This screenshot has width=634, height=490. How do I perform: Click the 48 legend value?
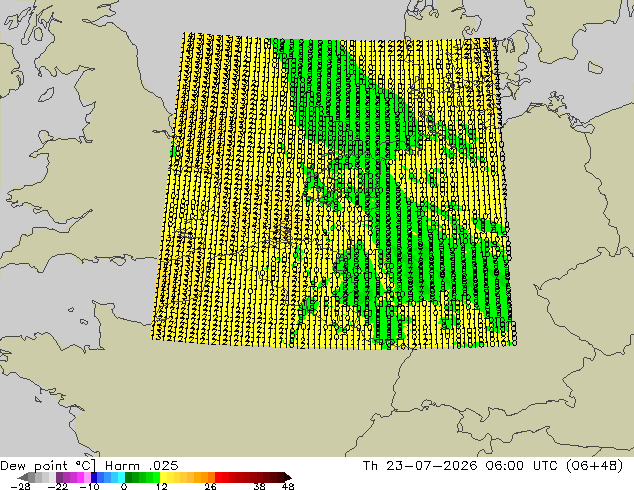(x=288, y=486)
